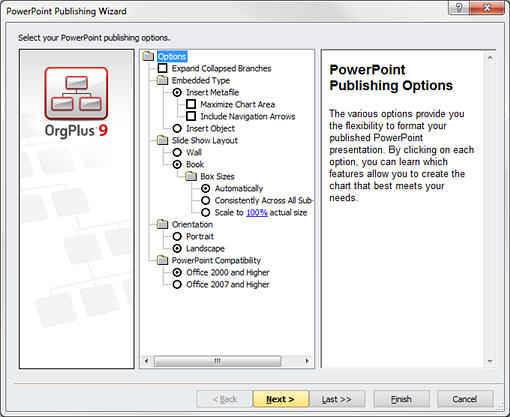Check Include Navigation Arrows
This screenshot has height=417, width=510.
(191, 116)
